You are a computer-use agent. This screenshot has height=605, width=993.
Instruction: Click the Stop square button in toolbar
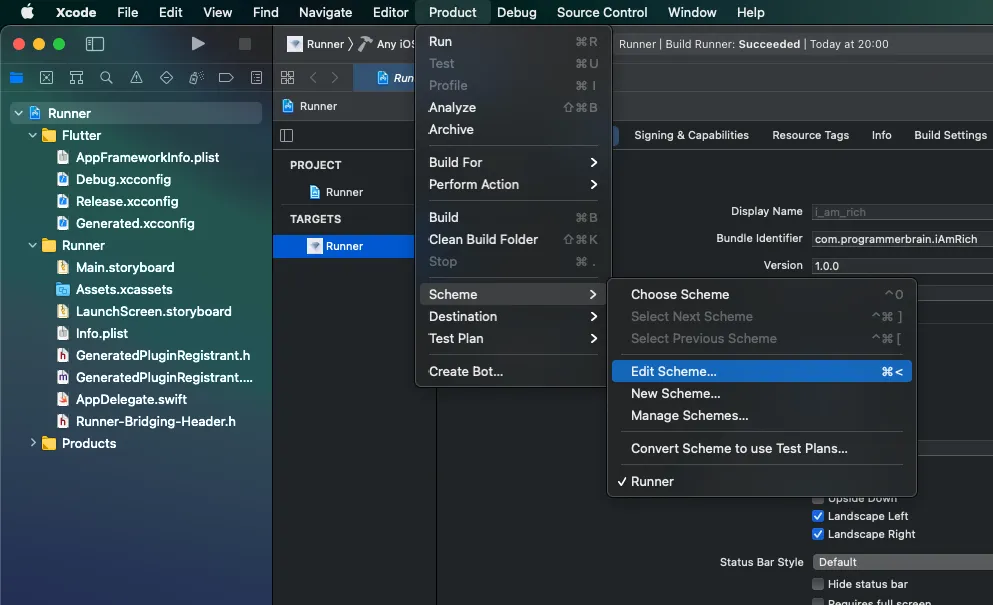(x=244, y=44)
